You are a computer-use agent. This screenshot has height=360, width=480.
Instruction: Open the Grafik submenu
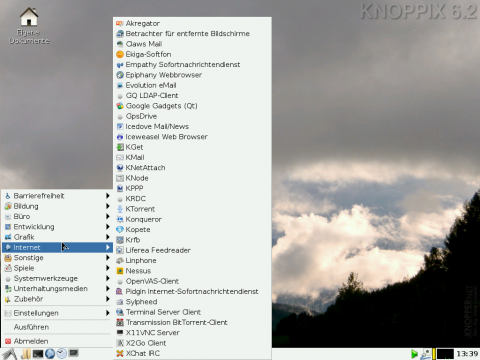[x=57, y=237]
